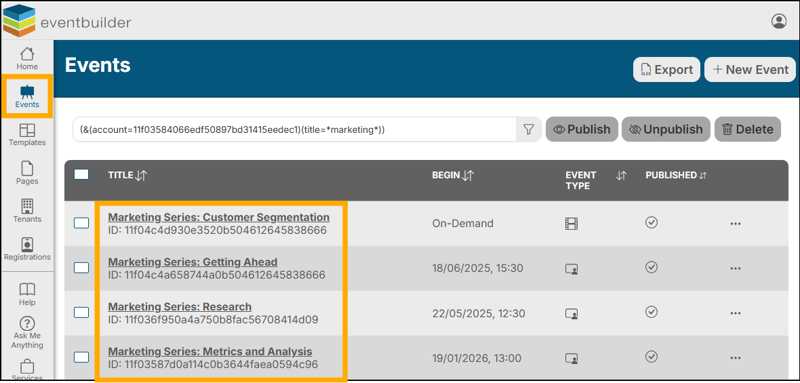Screen dimensions: 800x383
Task: Click the Publish button
Action: 582,130
